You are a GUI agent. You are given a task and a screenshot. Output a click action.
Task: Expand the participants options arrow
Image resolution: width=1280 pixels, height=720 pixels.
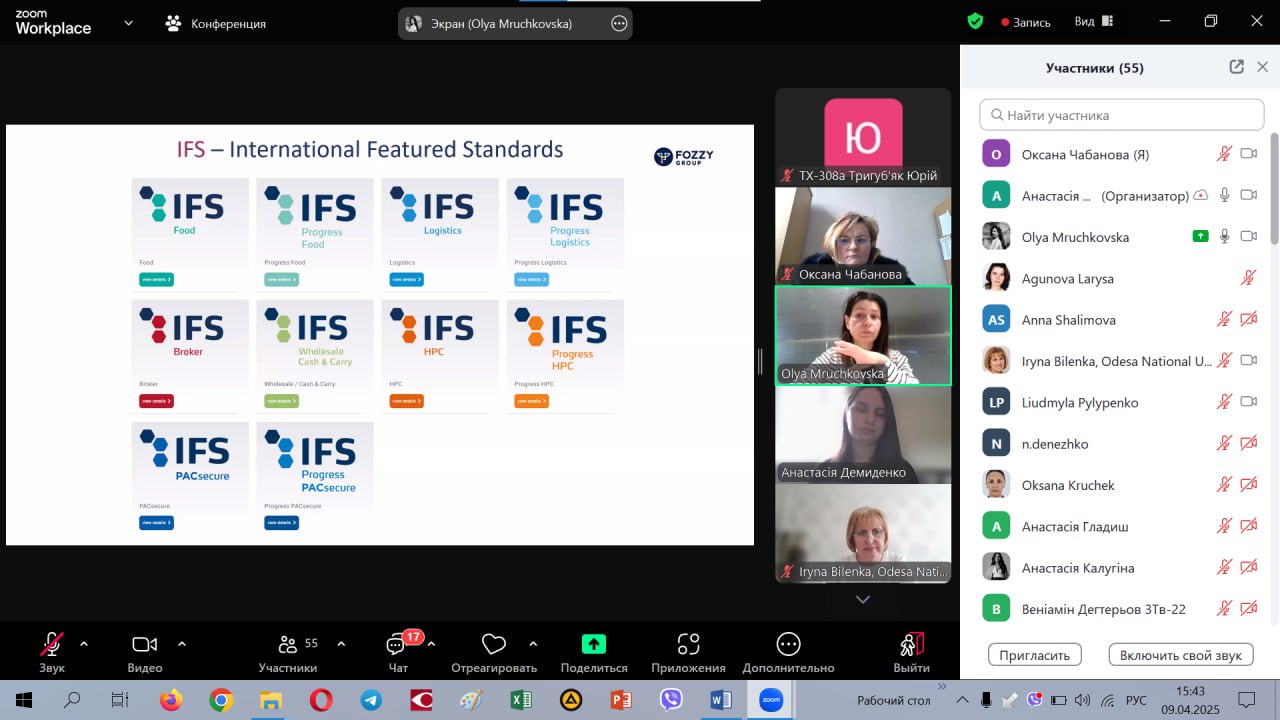341,644
